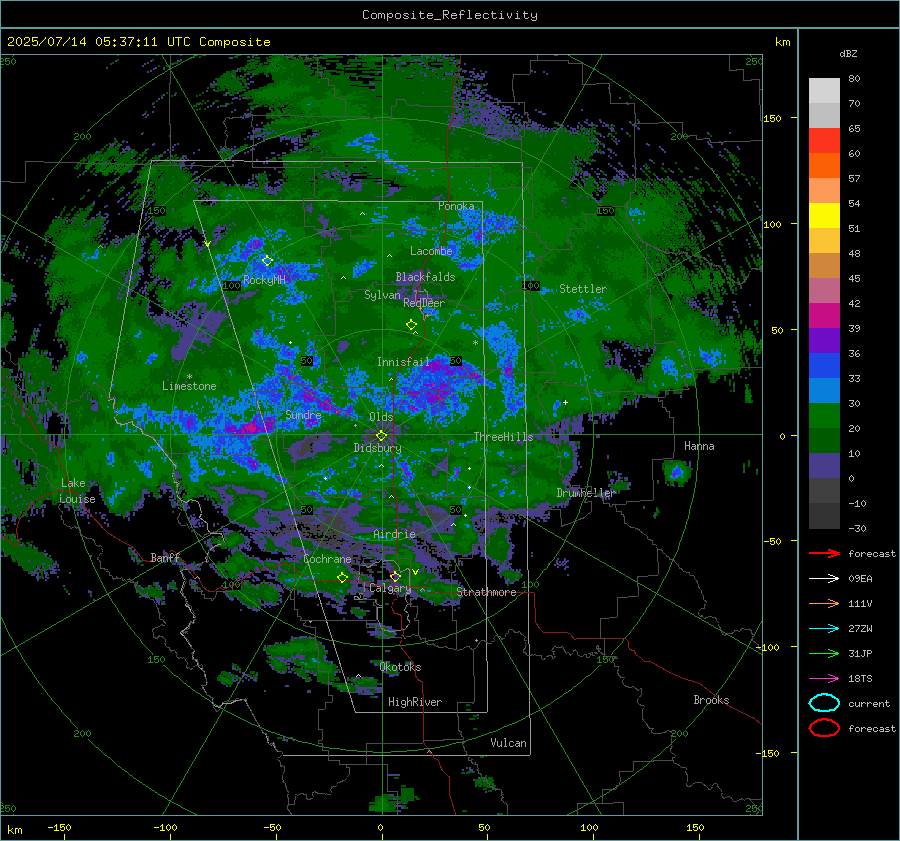
Task: Click the Lake Louise label
Action: (77, 491)
